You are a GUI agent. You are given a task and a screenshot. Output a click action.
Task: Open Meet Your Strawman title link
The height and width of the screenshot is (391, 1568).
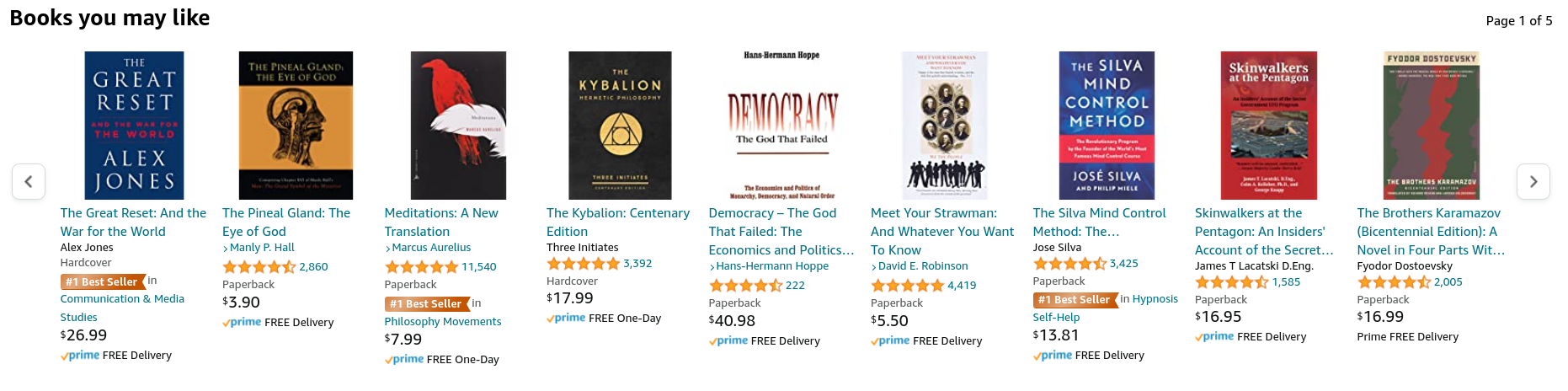pos(933,213)
